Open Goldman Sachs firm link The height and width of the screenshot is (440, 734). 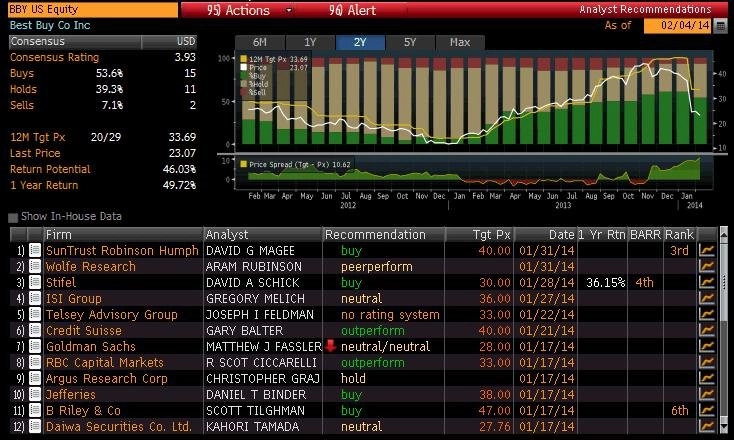point(90,346)
